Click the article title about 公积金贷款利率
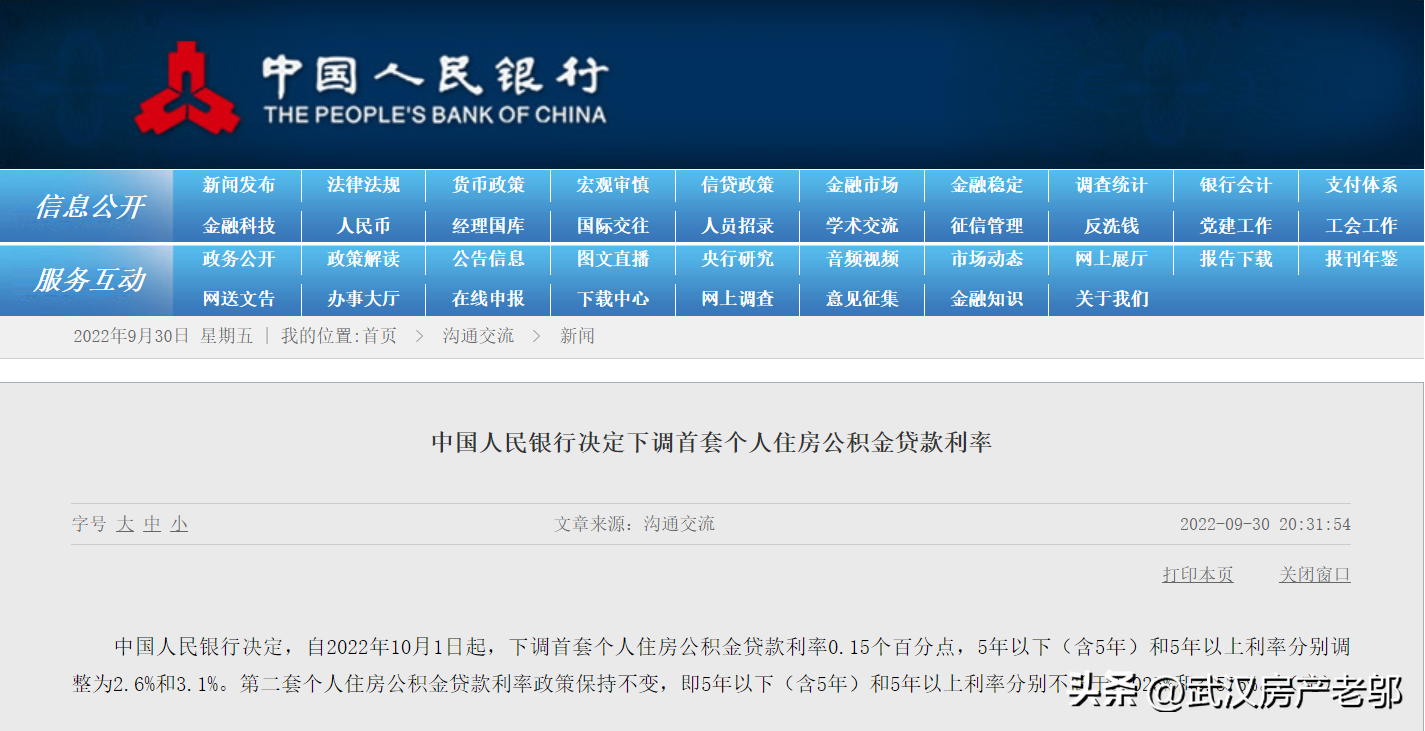 [x=711, y=442]
